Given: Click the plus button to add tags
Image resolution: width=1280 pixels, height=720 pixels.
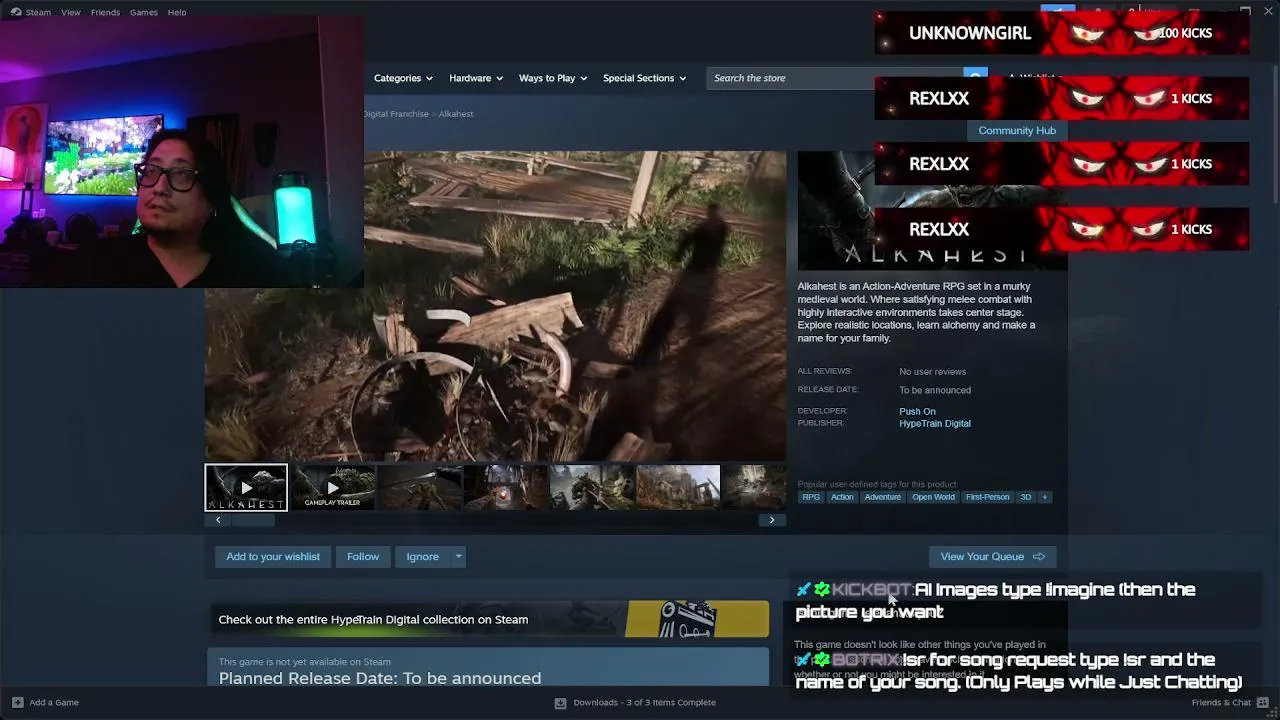Looking at the screenshot, I should (x=1045, y=497).
